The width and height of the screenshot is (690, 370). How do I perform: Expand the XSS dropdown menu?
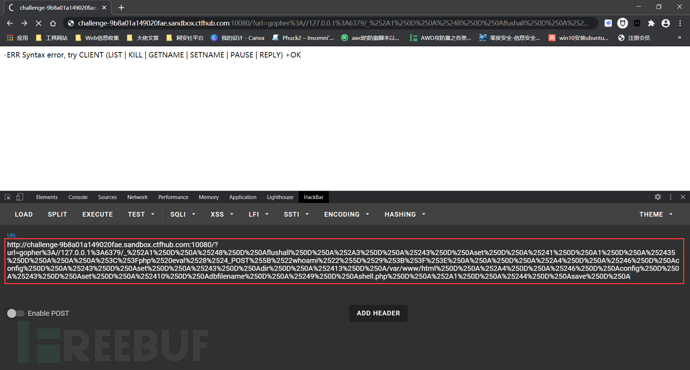pos(221,214)
